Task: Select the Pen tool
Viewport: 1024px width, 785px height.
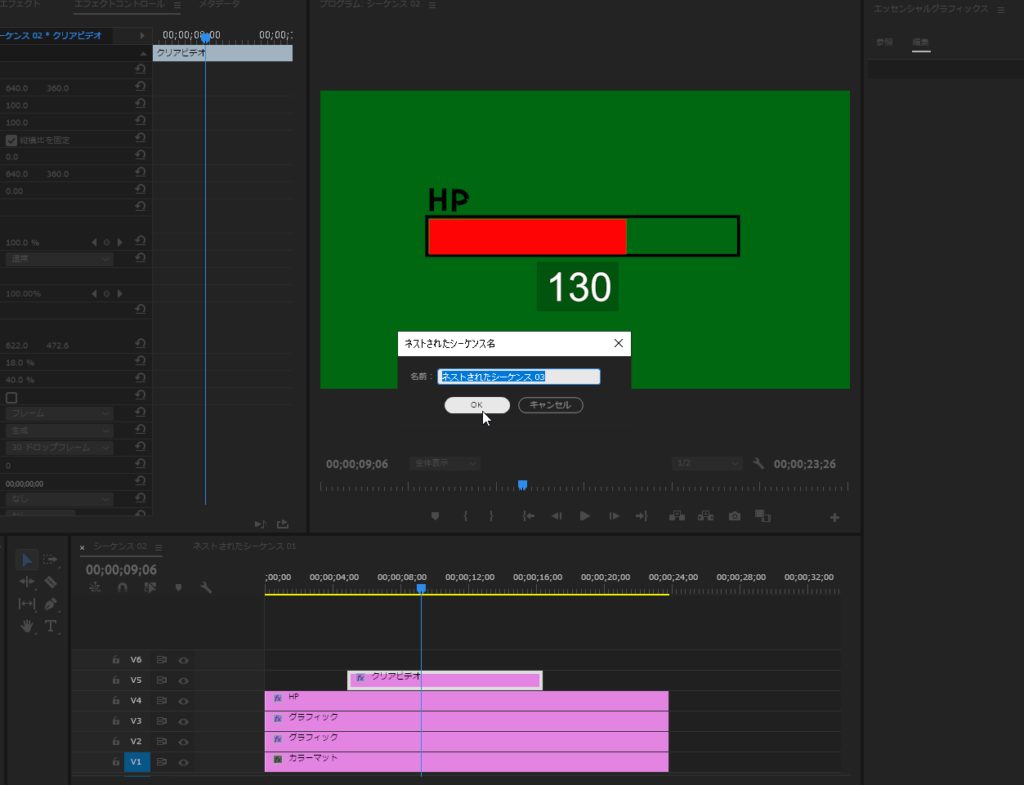Action: pos(51,605)
